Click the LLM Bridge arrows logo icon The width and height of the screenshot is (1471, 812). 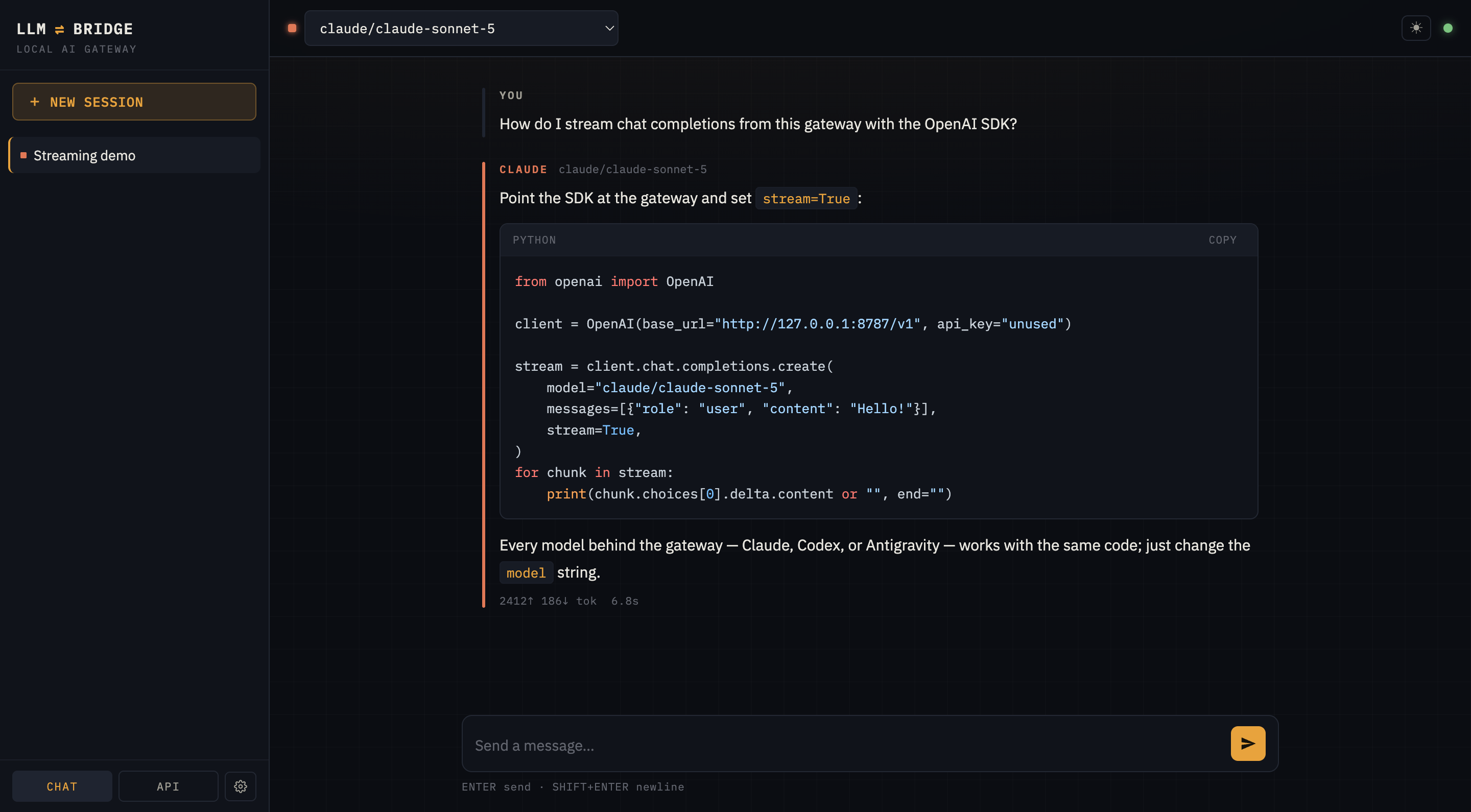point(59,29)
